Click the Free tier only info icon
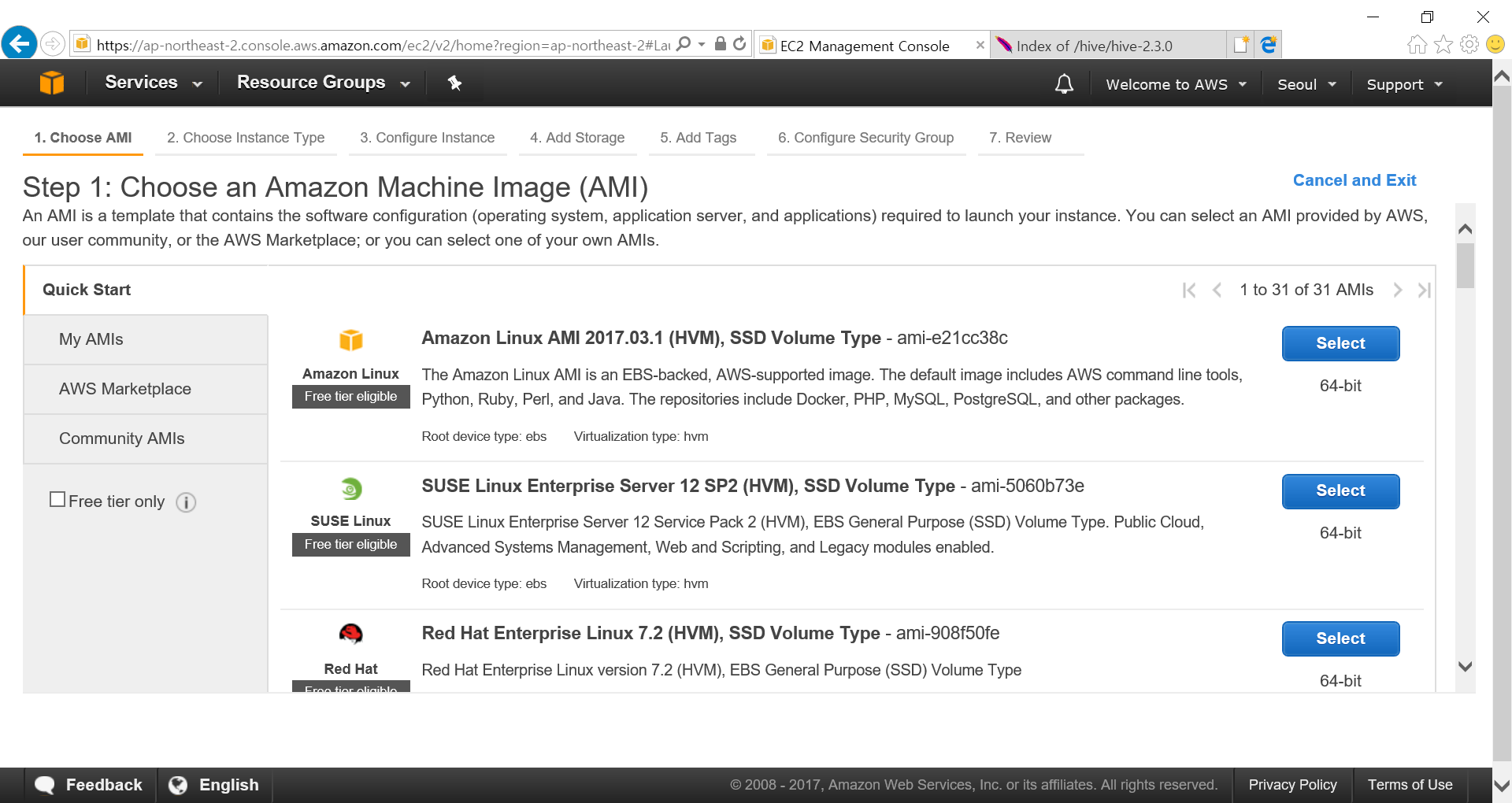Screen dimensions: 1512x803 186,502
